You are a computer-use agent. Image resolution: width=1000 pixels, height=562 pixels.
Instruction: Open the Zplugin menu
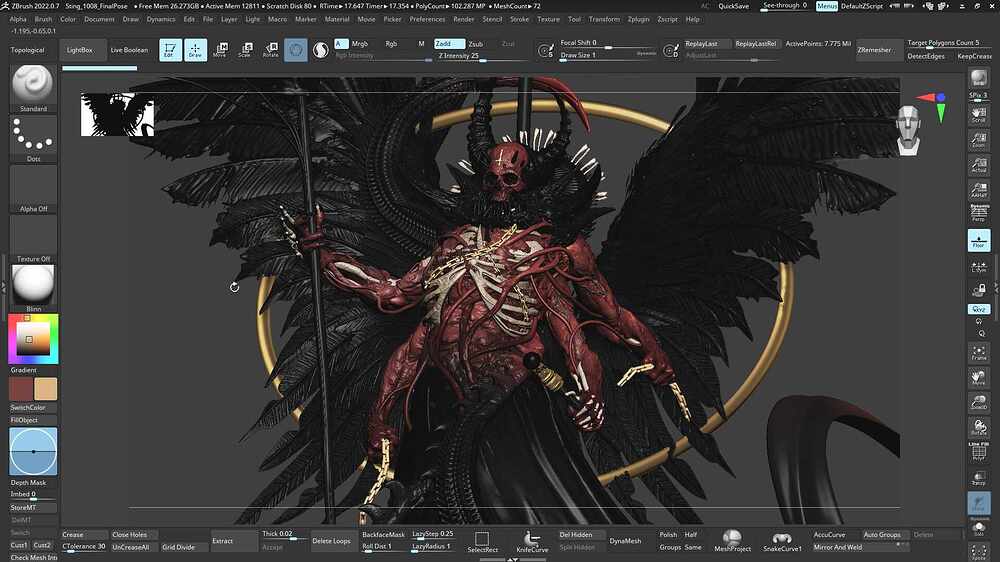click(x=638, y=19)
